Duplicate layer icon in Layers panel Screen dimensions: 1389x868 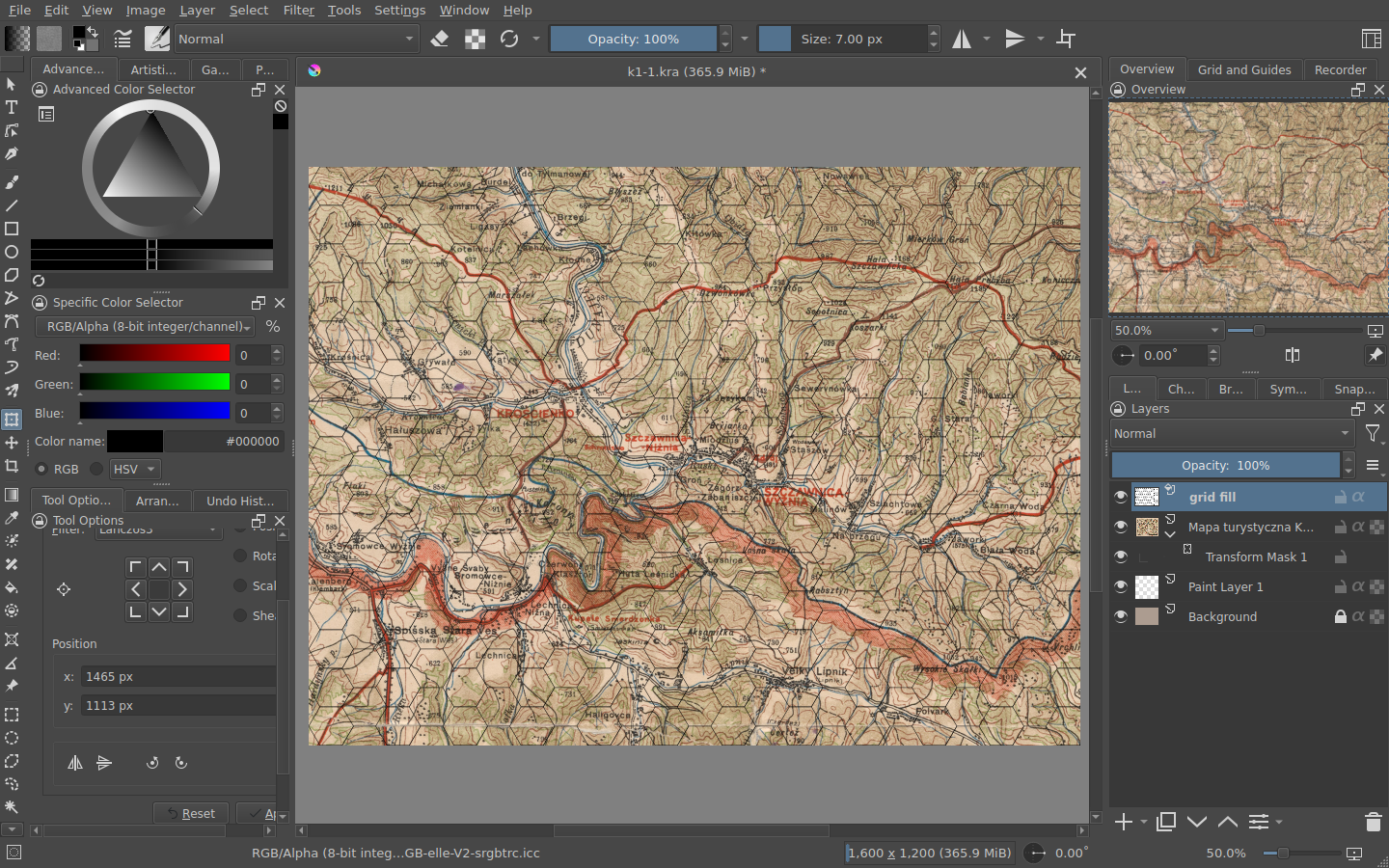click(1166, 822)
